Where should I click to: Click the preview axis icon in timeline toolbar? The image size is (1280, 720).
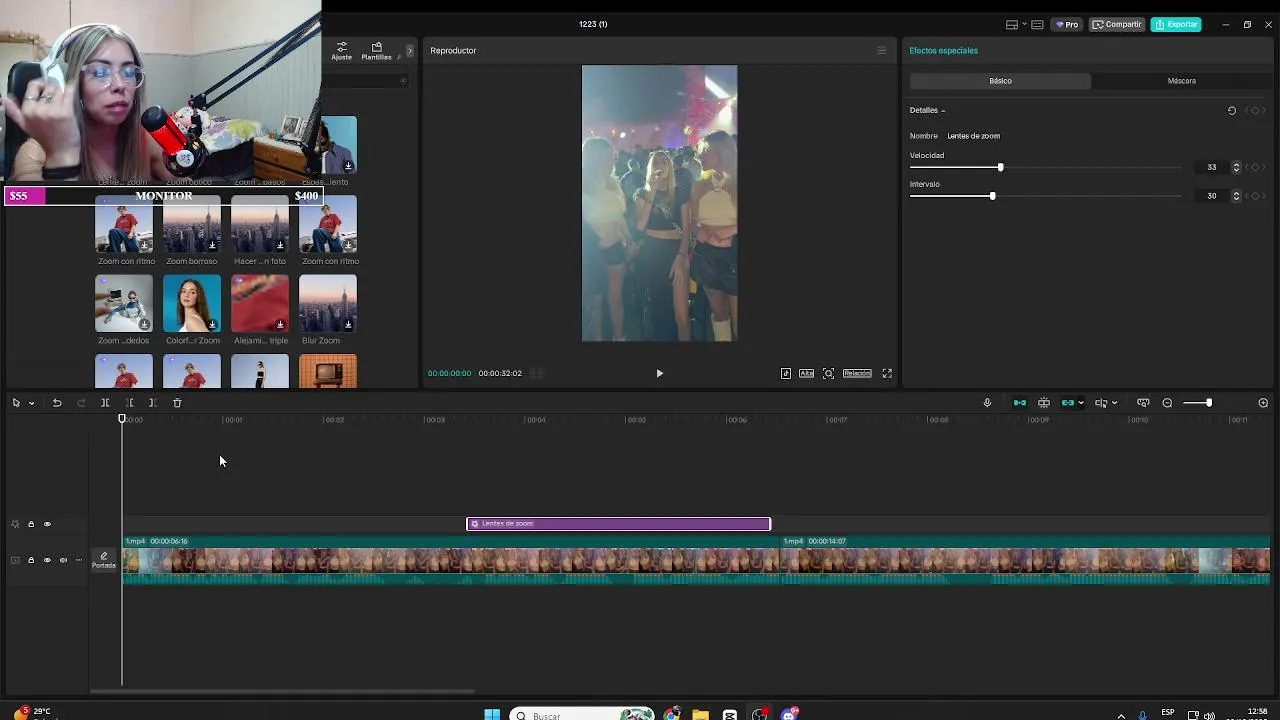tap(1101, 403)
